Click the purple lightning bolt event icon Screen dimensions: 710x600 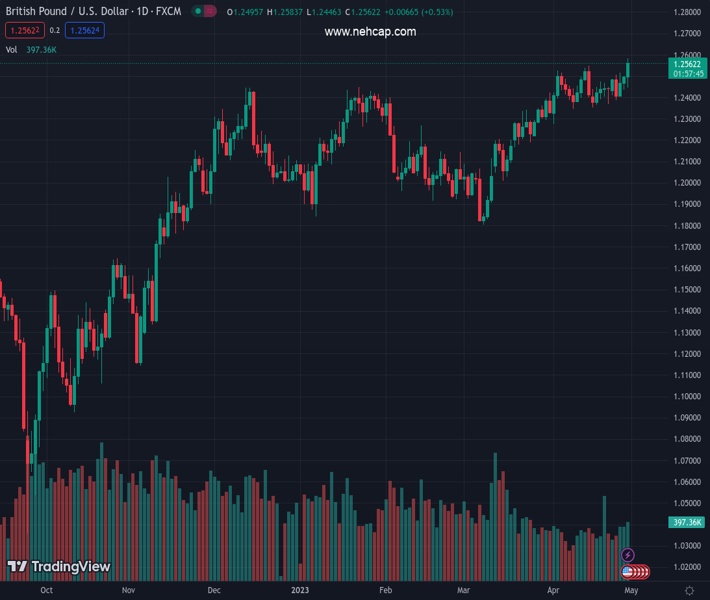tap(628, 555)
